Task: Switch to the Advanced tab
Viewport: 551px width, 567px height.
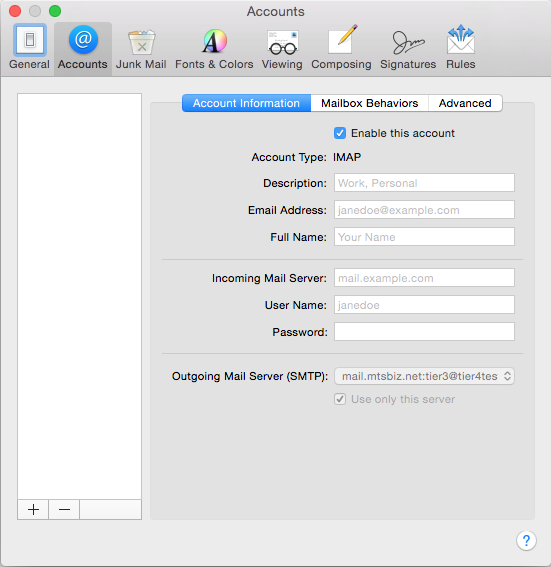Action: [465, 103]
